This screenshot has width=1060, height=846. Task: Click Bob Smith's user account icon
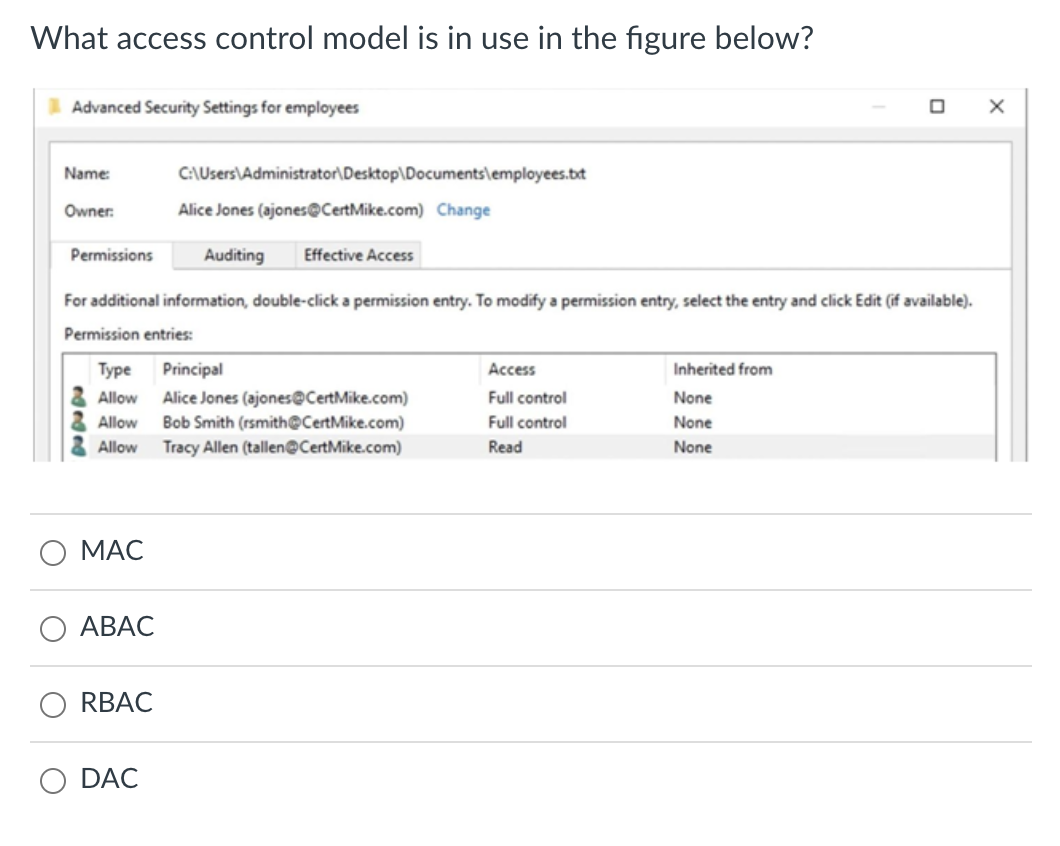coord(78,421)
